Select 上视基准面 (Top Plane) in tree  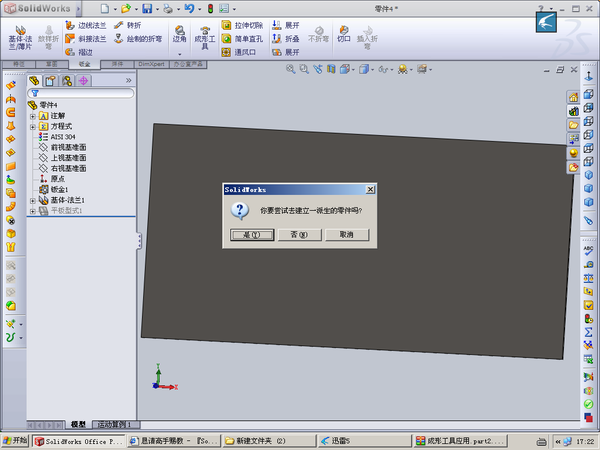point(62,158)
